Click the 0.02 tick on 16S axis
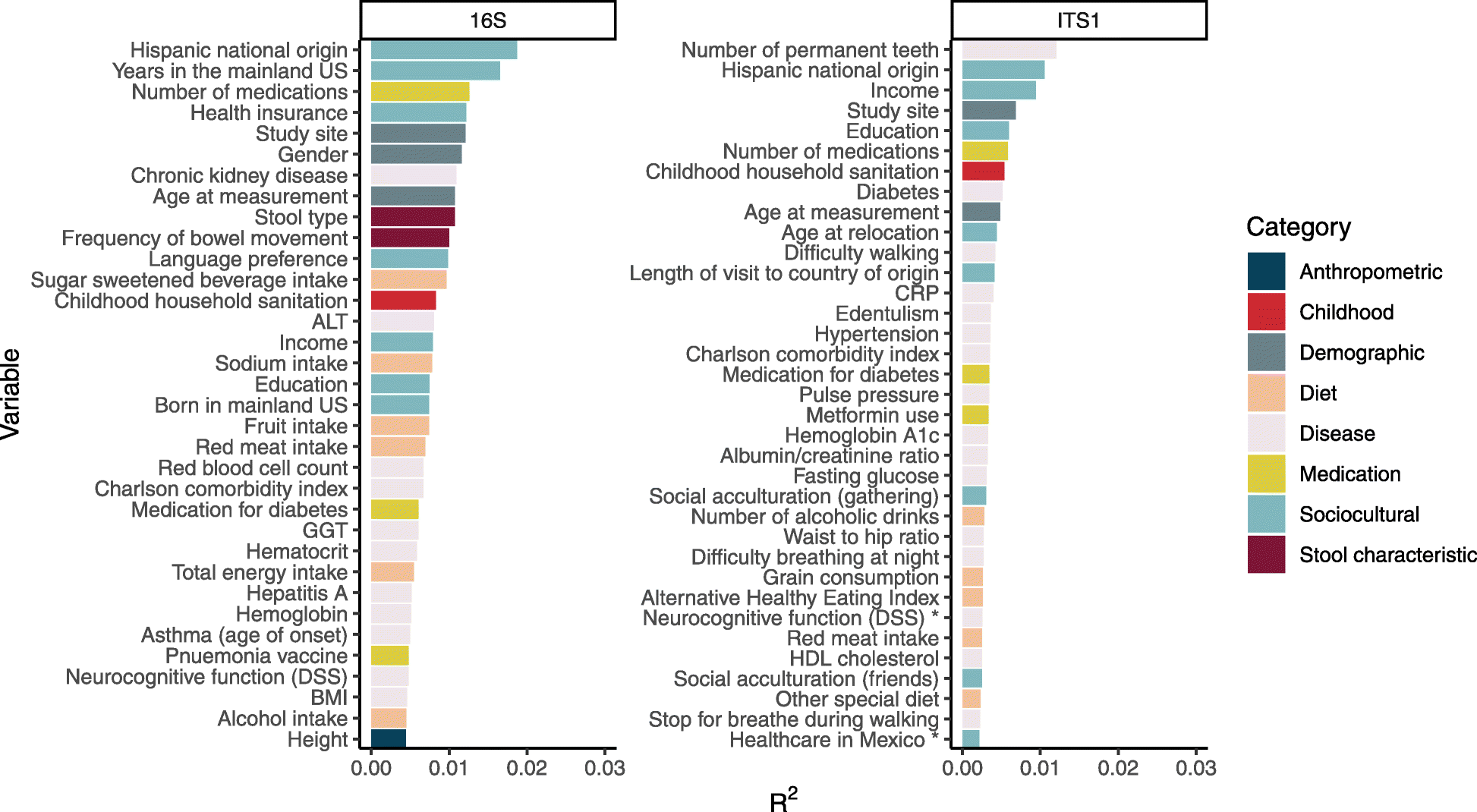 coord(527,768)
